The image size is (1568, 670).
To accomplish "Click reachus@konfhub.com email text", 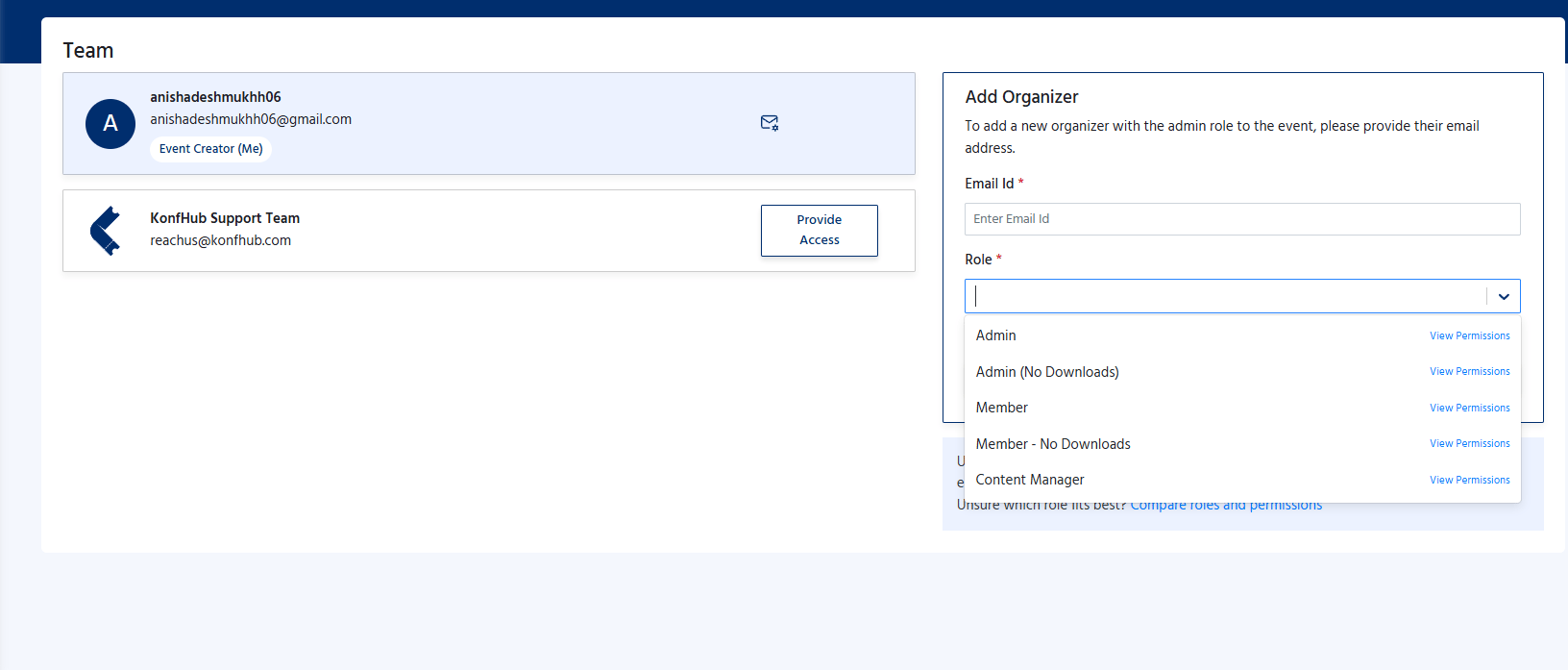I will pyautogui.click(x=220, y=240).
